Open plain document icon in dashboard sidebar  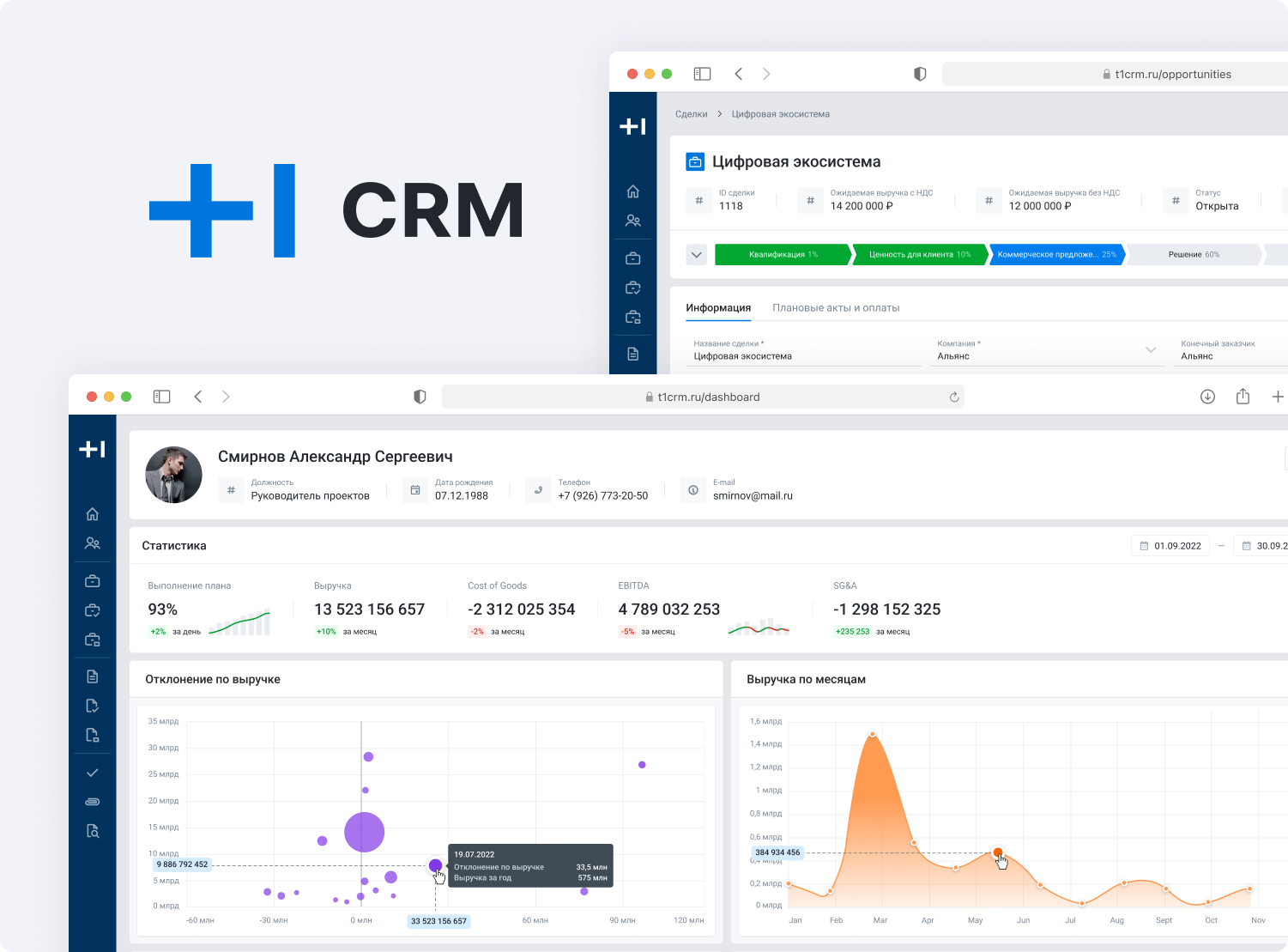(93, 676)
